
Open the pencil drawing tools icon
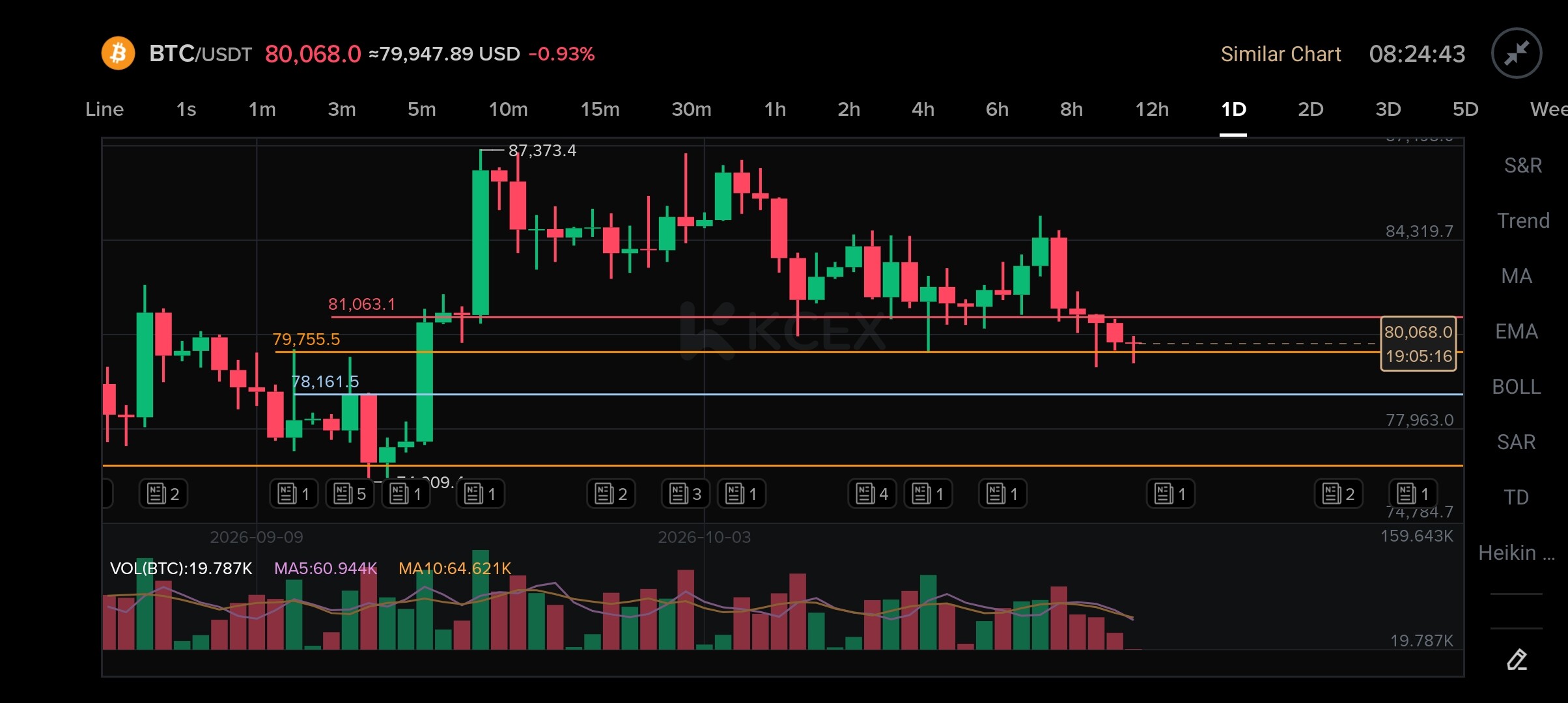pyautogui.click(x=1517, y=659)
